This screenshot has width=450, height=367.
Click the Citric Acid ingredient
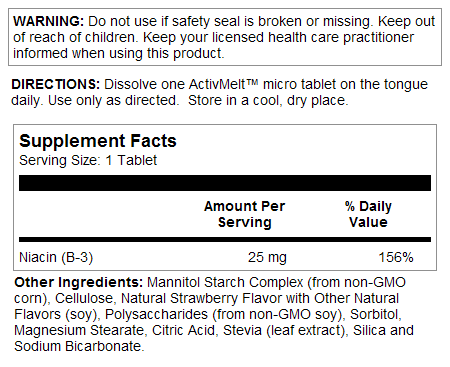click(x=183, y=330)
